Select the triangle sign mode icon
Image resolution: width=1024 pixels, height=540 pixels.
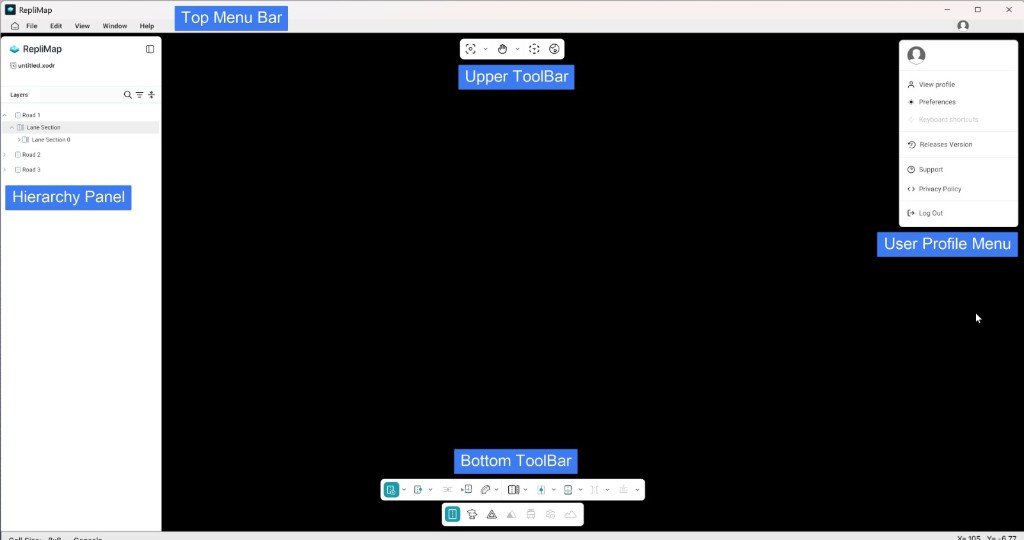[x=492, y=515]
